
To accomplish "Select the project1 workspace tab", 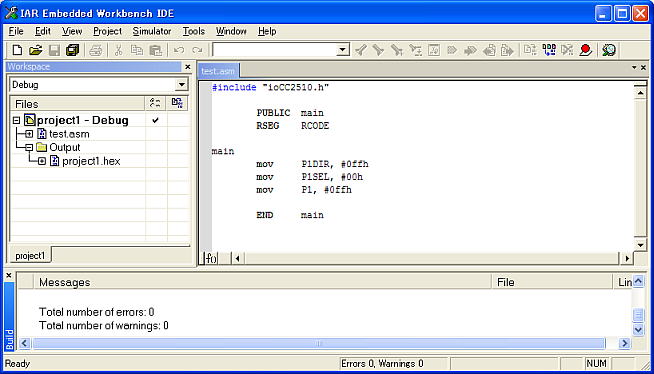I will pyautogui.click(x=30, y=256).
